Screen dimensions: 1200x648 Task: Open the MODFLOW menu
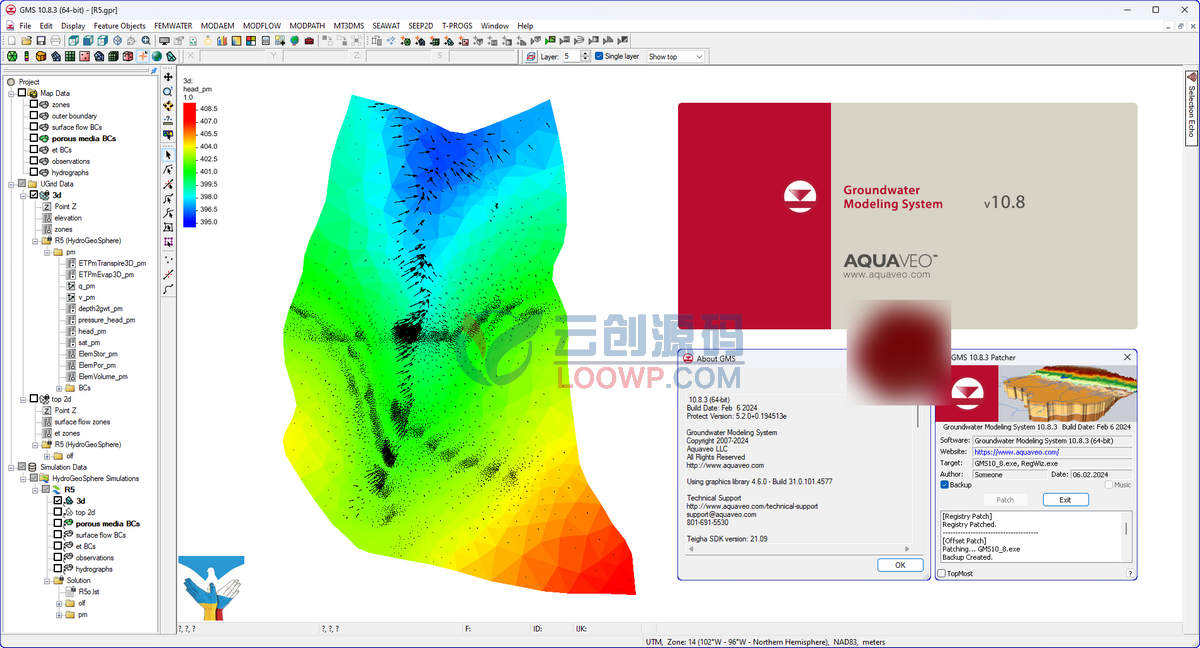(x=262, y=25)
